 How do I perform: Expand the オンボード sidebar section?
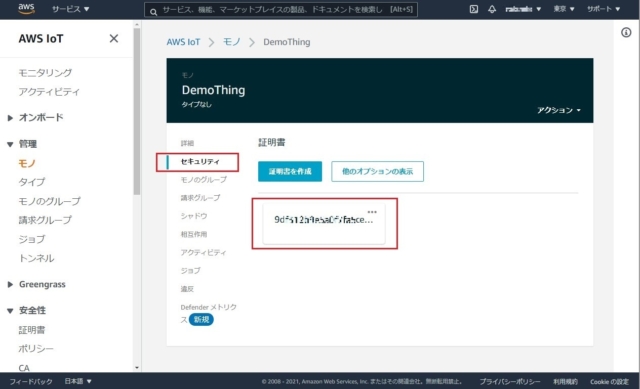point(36,118)
